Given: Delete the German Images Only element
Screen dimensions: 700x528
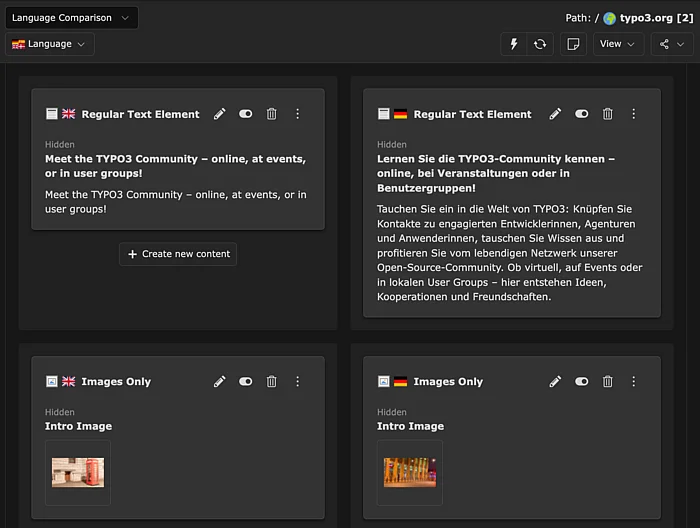Looking at the screenshot, I should (608, 382).
